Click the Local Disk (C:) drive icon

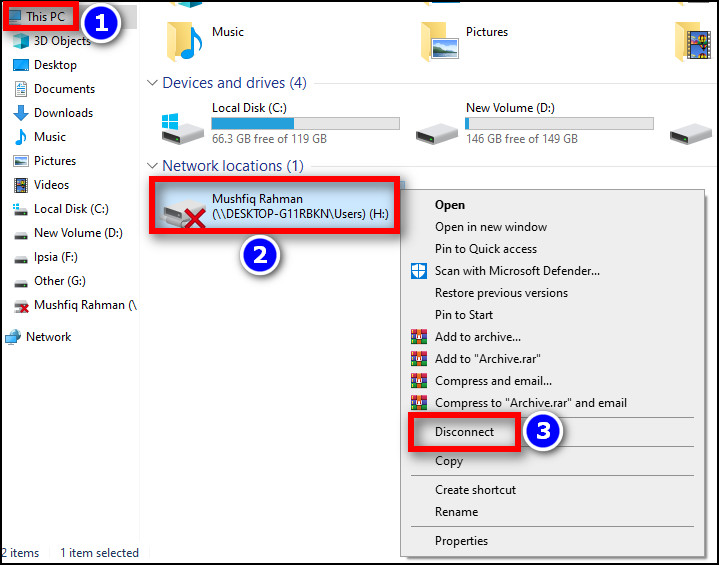click(183, 125)
